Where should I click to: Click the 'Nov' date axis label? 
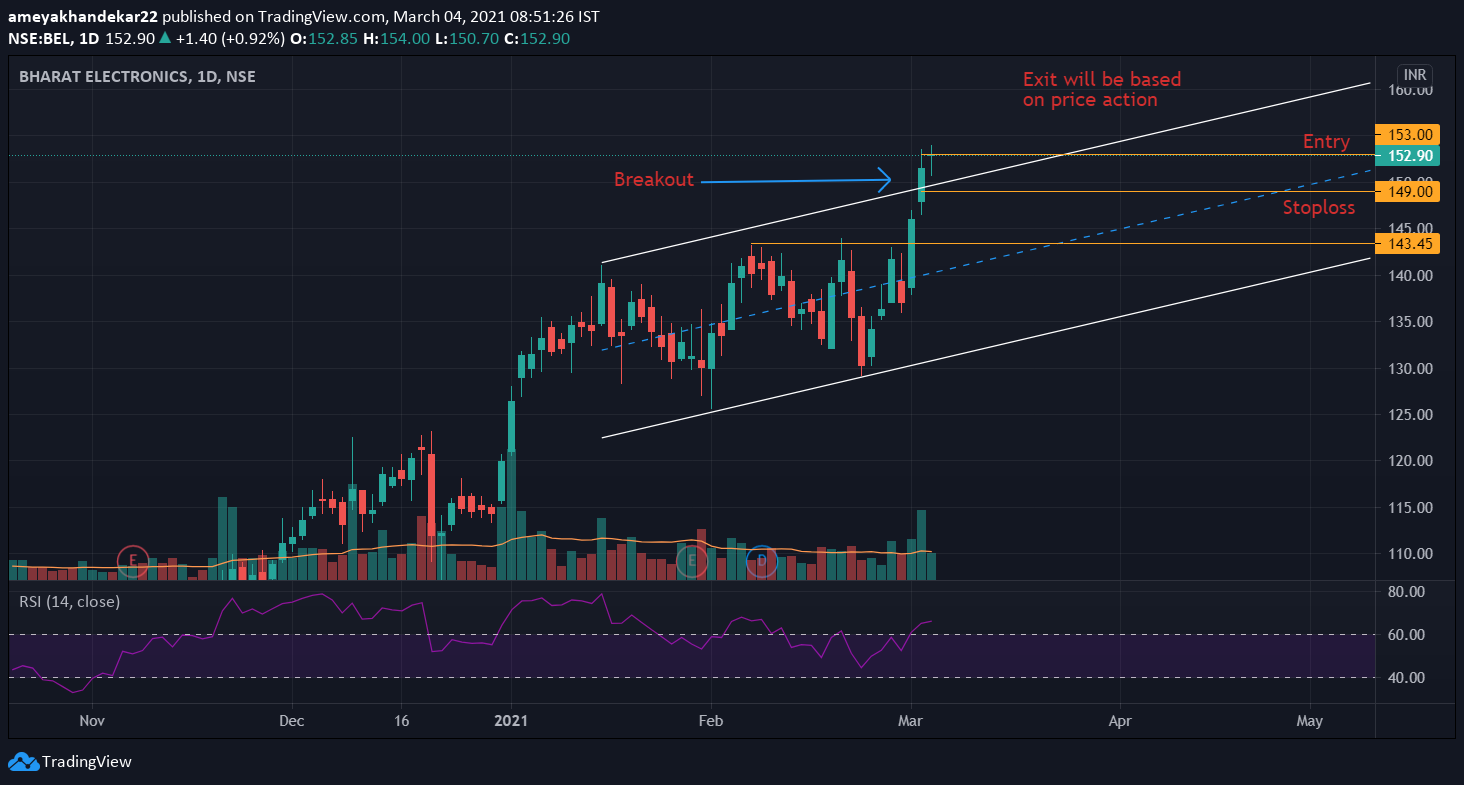point(91,719)
